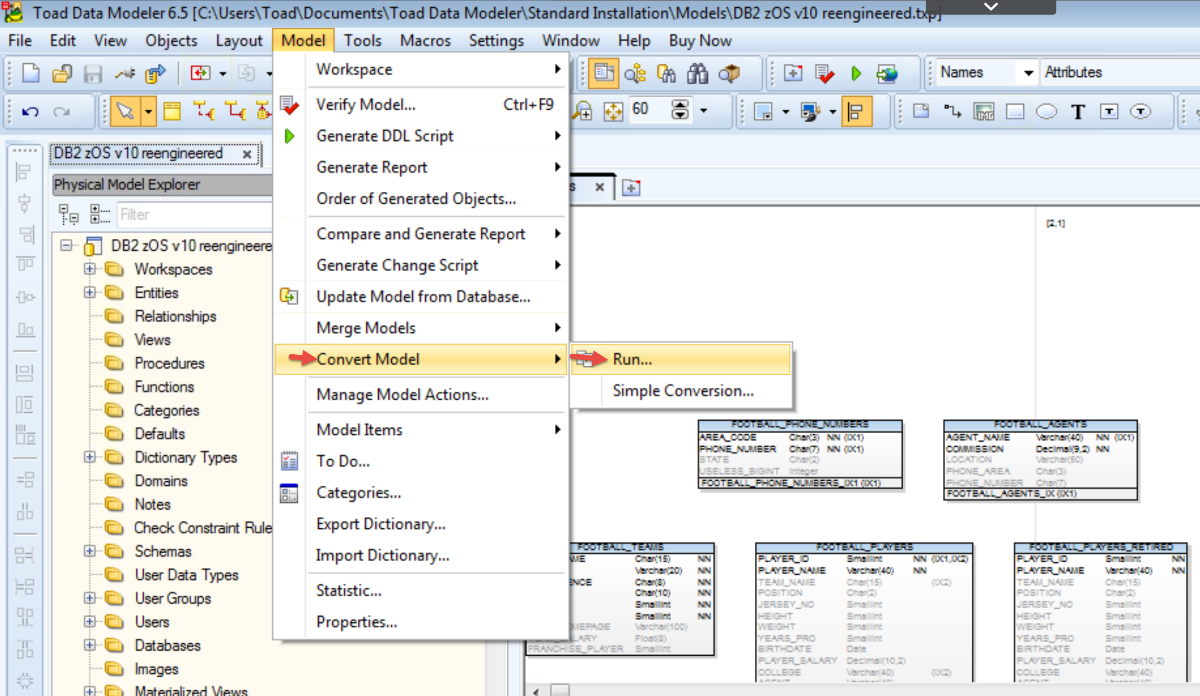Open Categories... from the Model menu

[422, 492]
